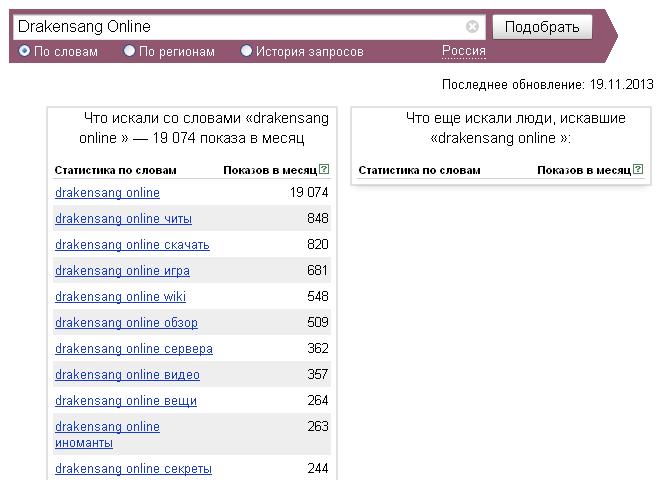The width and height of the screenshot is (661, 480).
Task: Open the drakensang online секреты link
Action: pyautogui.click(x=134, y=469)
